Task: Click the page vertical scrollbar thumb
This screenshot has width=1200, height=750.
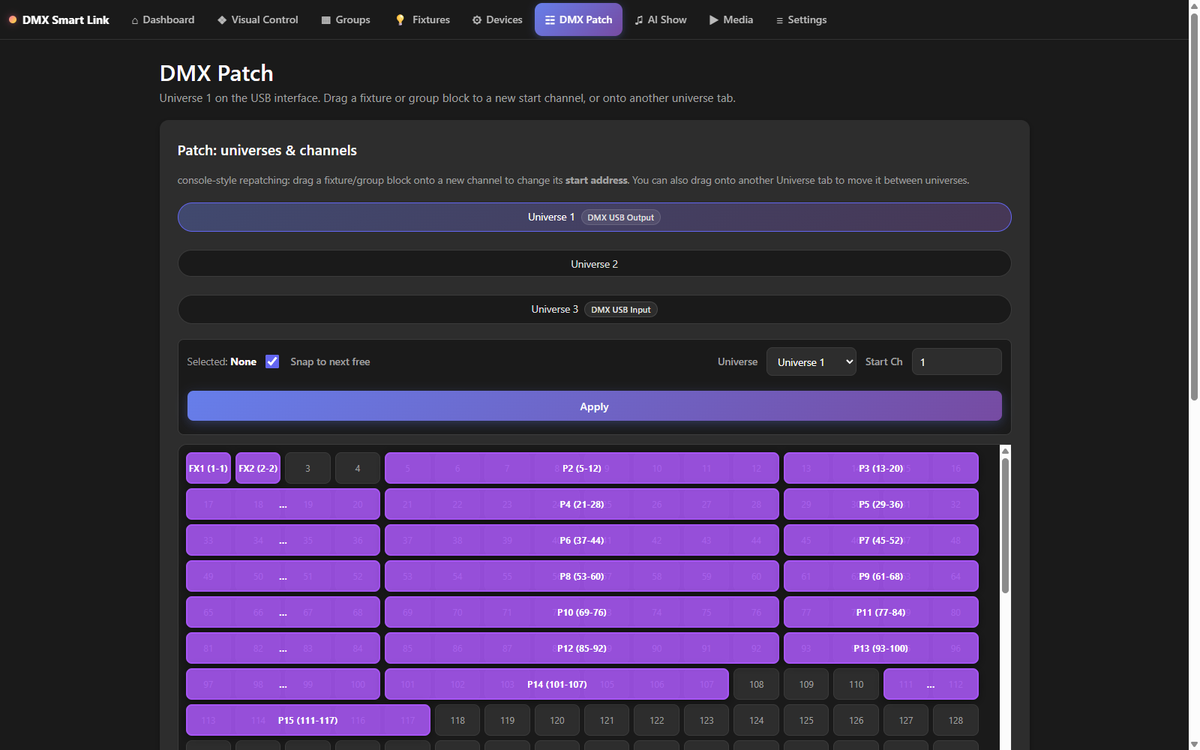Action: [x=1193, y=207]
